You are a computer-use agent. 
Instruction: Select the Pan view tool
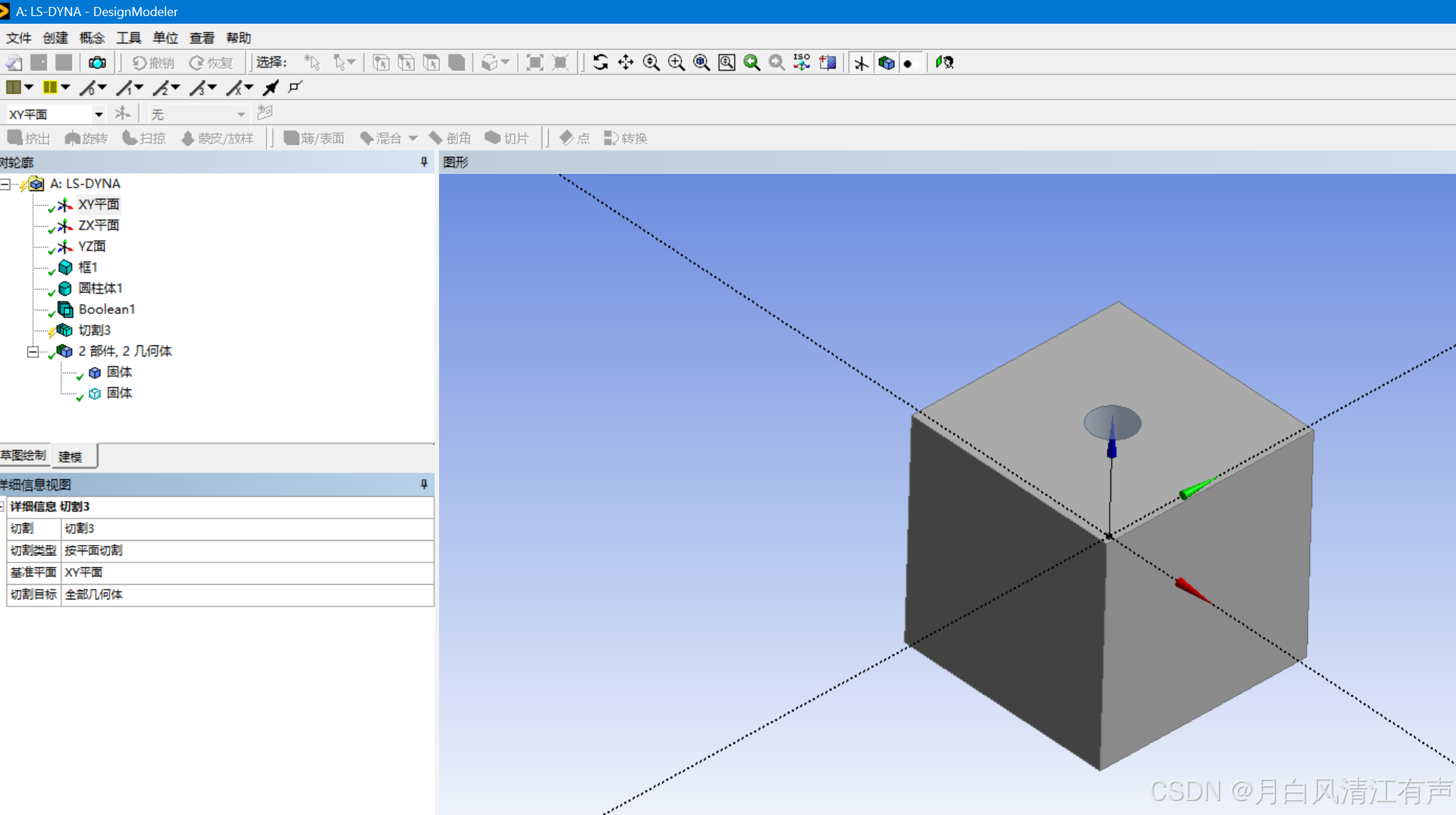[625, 63]
